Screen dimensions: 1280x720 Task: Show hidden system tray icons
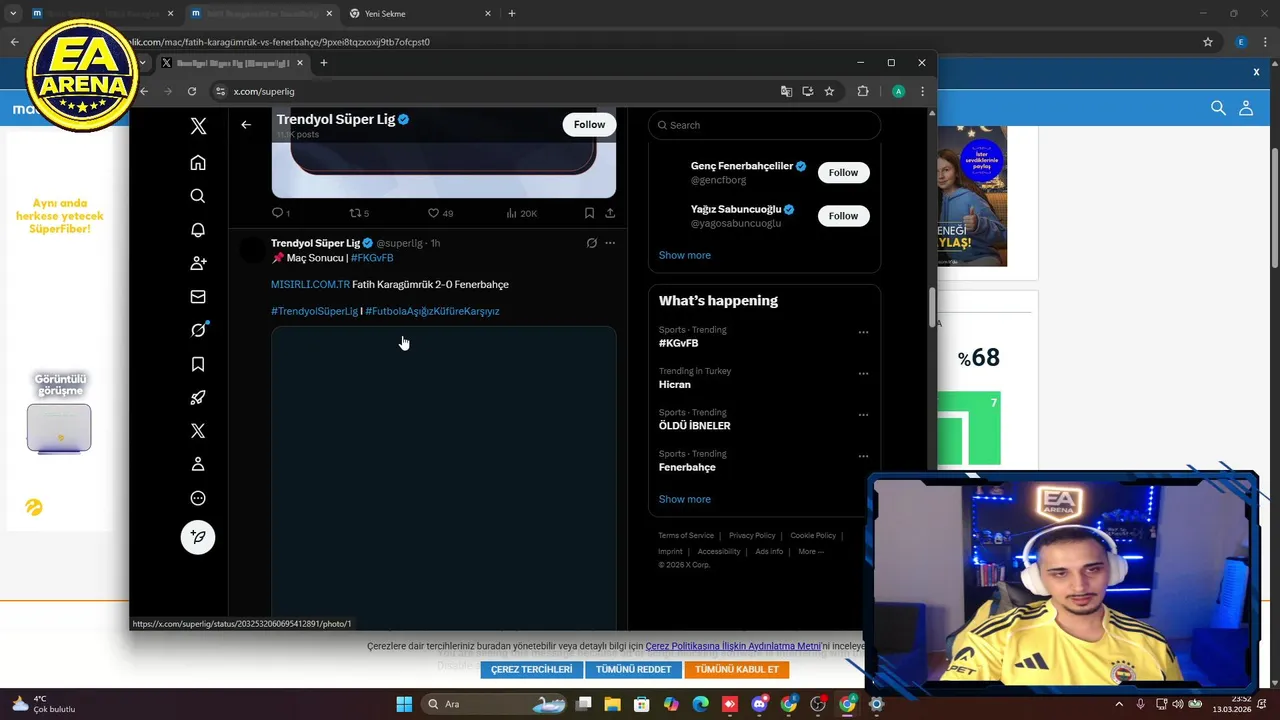click(1119, 704)
